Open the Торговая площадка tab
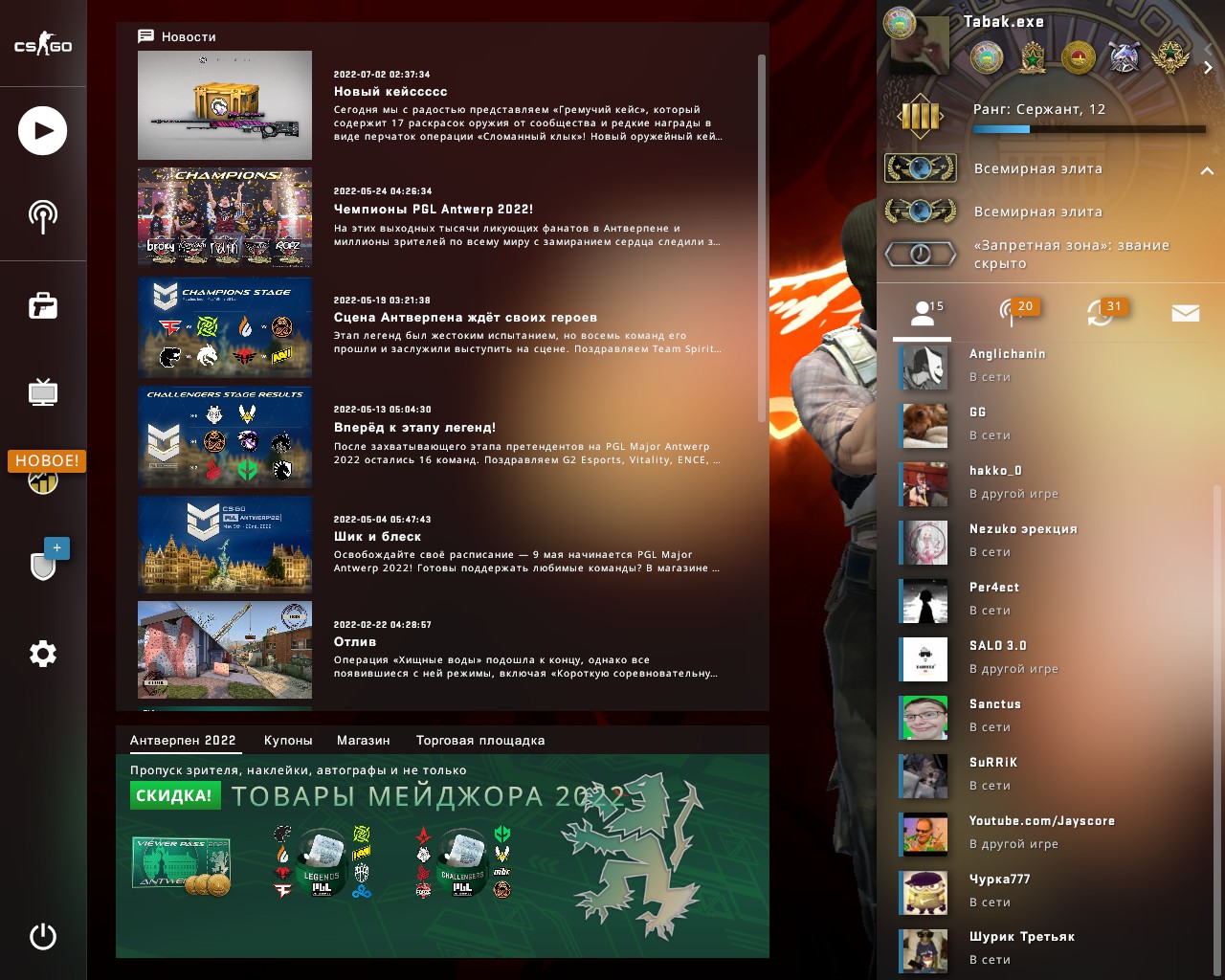The image size is (1225, 980). tap(480, 740)
